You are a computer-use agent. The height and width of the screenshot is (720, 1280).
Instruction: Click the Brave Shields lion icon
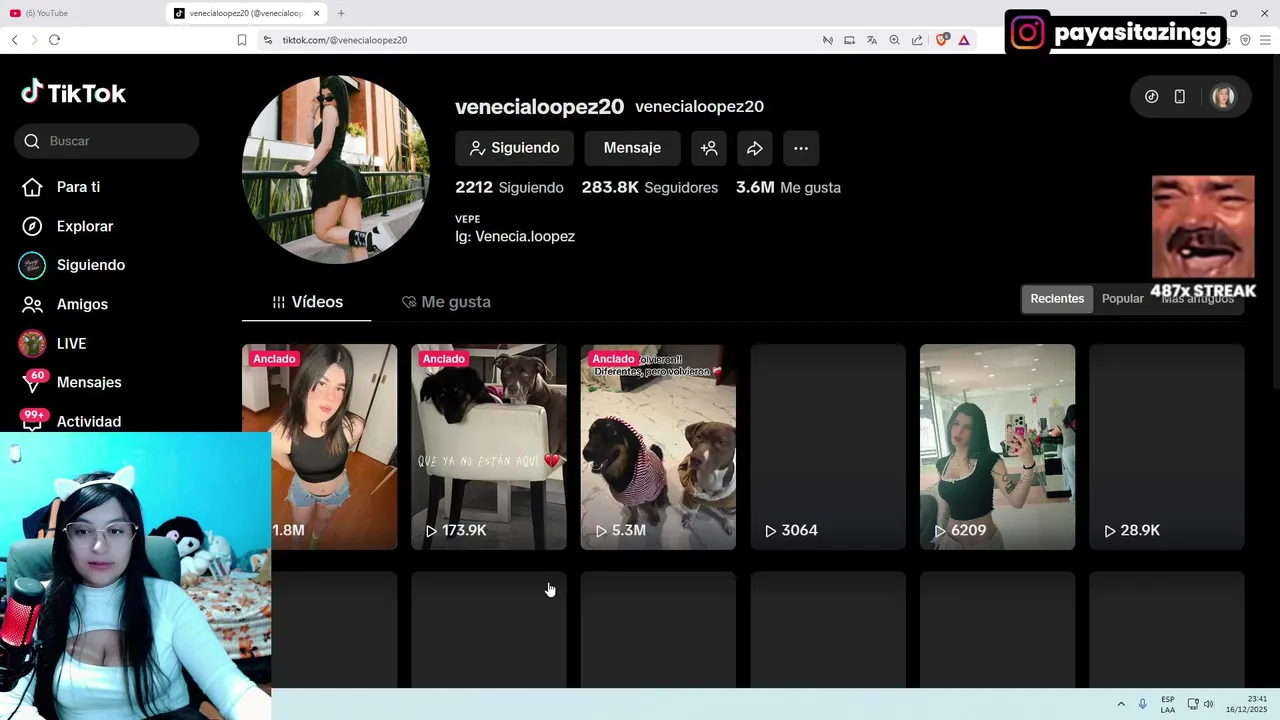pyautogui.click(x=942, y=40)
